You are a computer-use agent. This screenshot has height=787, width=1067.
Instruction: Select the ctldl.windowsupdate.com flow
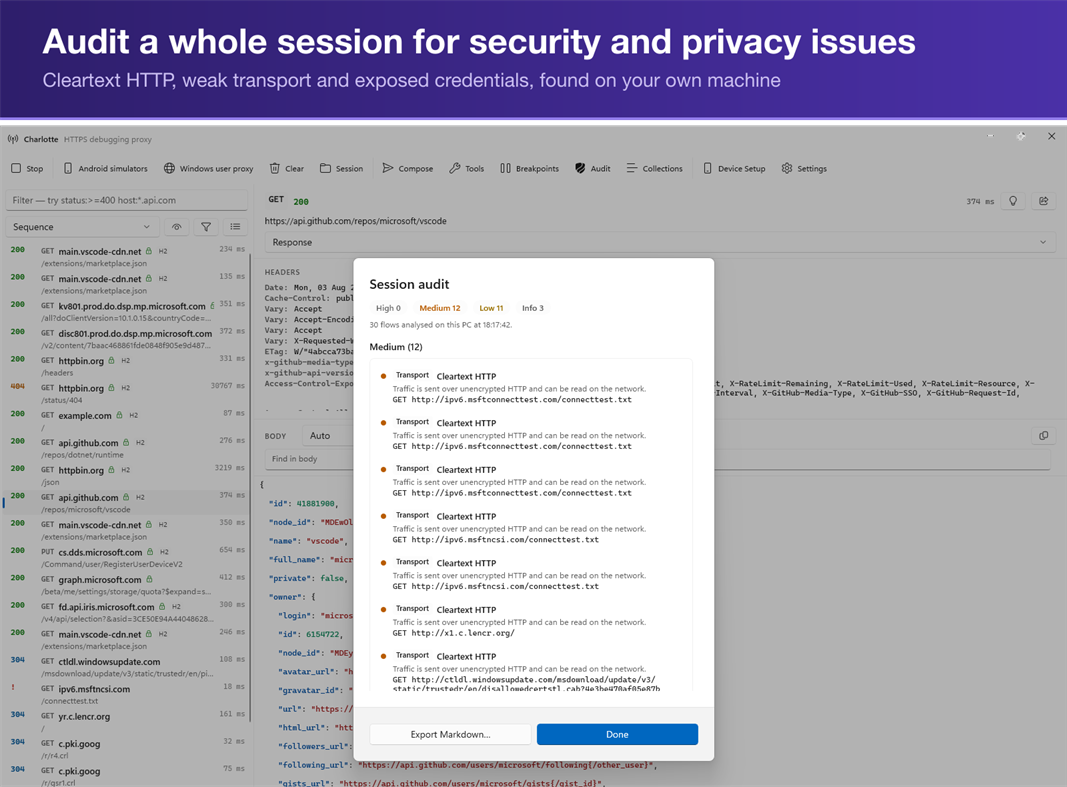[127, 667]
